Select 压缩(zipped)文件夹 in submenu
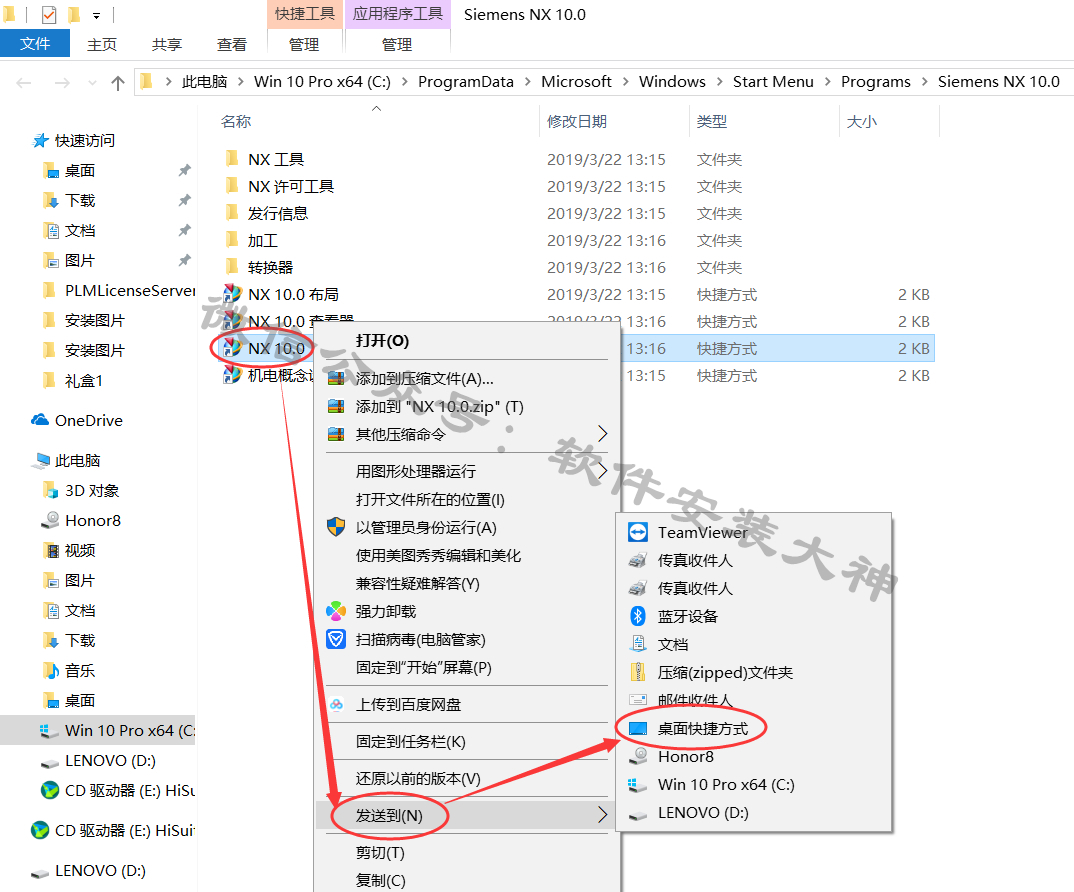 coord(753,672)
